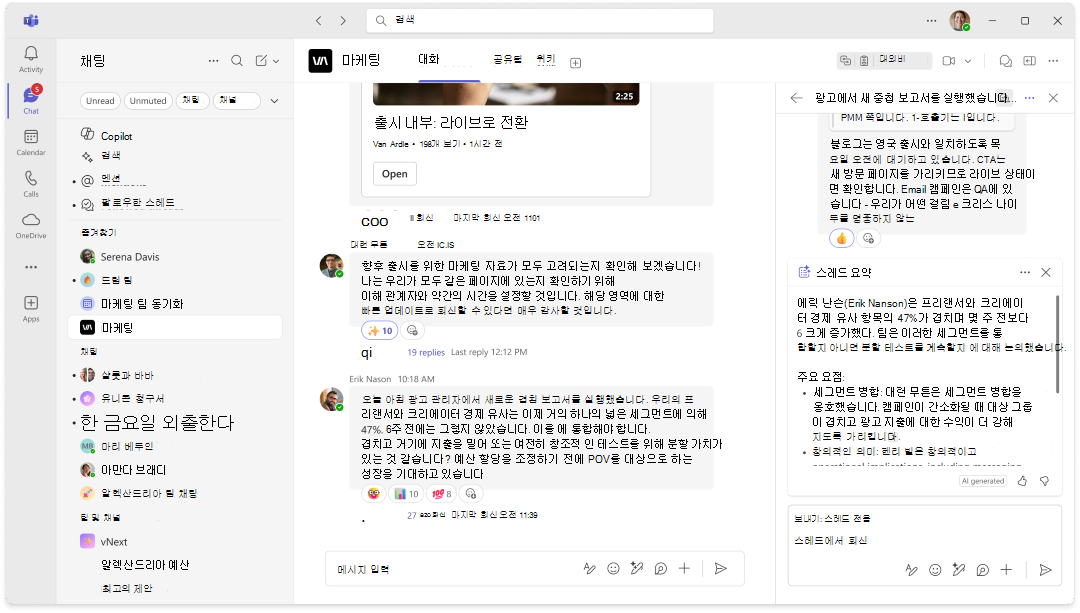Open the Serena Davis chat
Image resolution: width=1080 pixels, height=613 pixels.
[176, 257]
